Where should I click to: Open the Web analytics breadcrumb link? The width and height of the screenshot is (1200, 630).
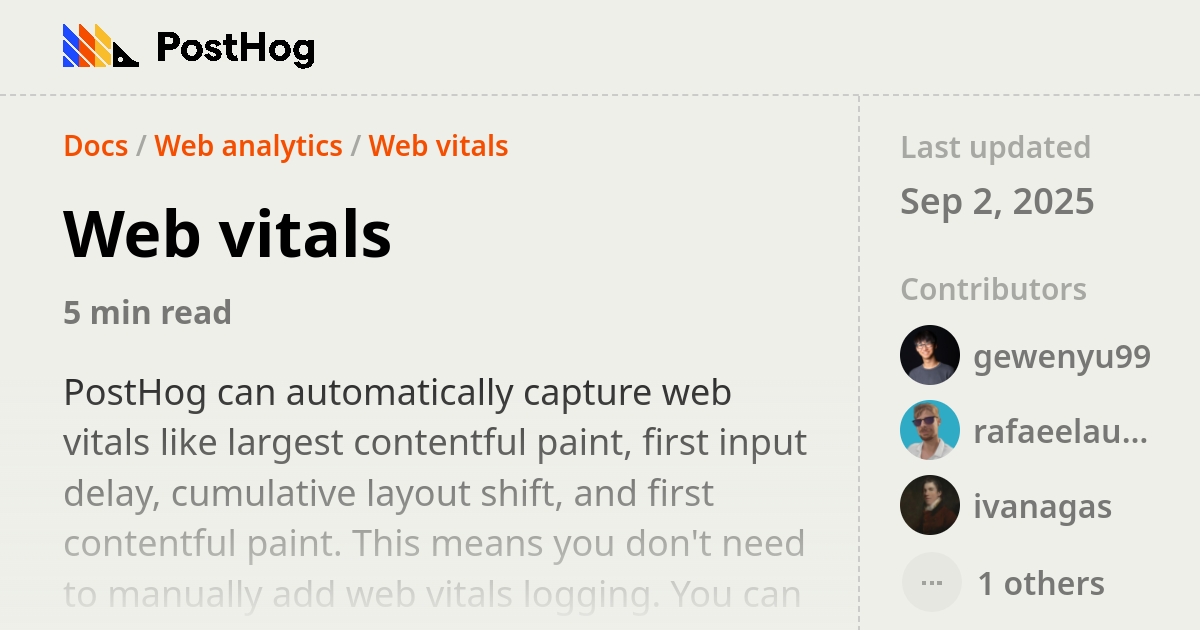[247, 146]
